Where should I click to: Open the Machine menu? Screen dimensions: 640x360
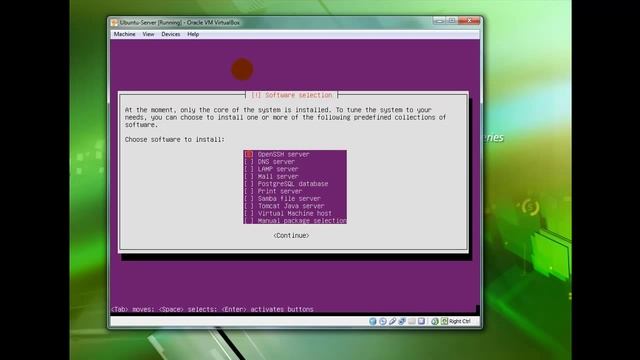pyautogui.click(x=124, y=34)
